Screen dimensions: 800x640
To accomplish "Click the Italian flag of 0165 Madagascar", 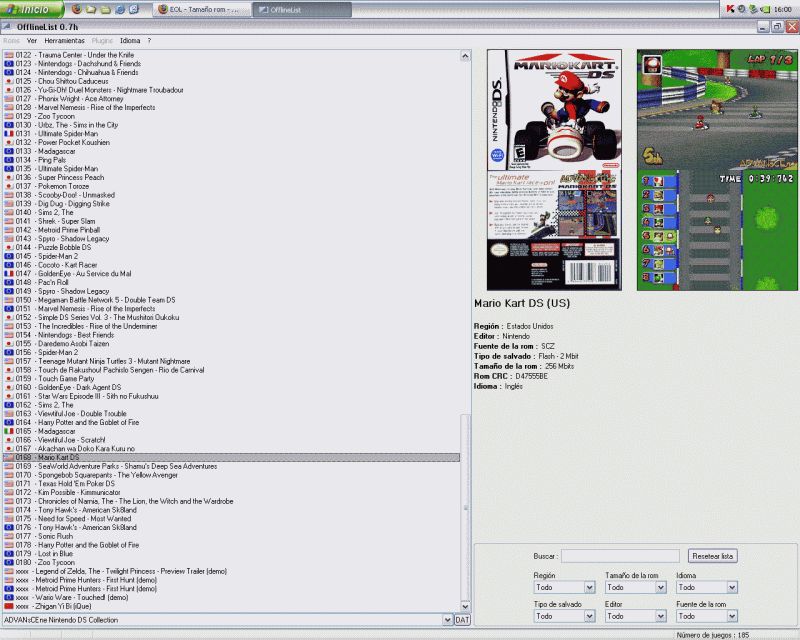I will 9,431.
